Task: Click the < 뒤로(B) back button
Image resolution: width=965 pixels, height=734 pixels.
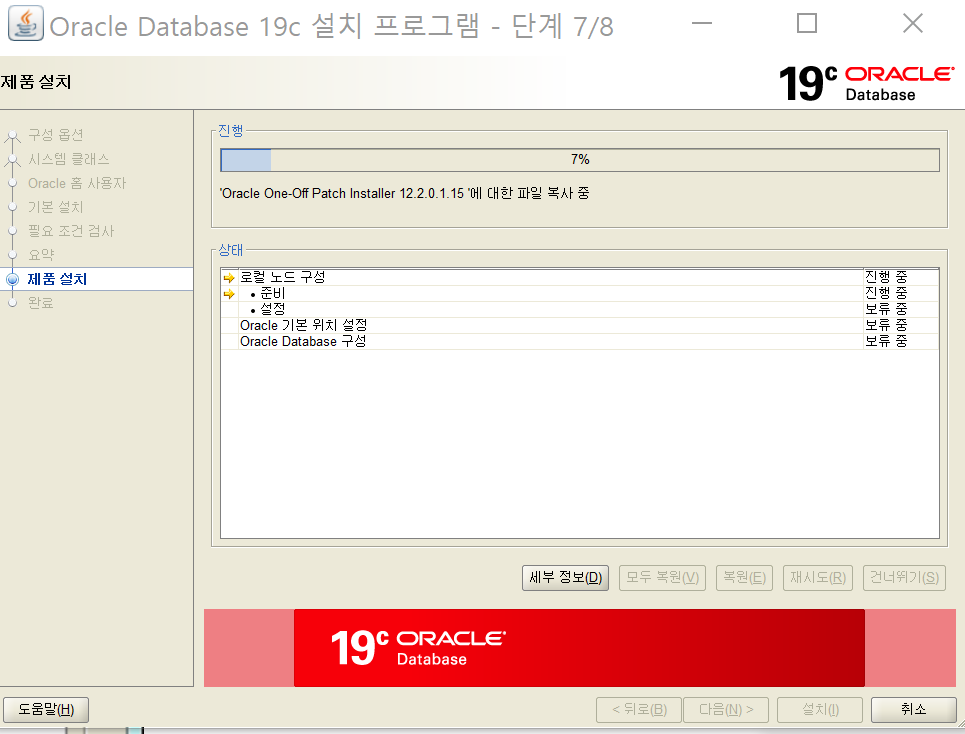Action: tap(639, 709)
